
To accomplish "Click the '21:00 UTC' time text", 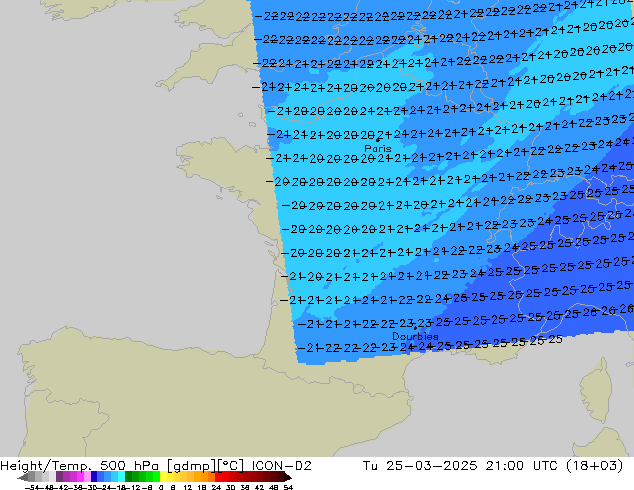I will (520, 466).
